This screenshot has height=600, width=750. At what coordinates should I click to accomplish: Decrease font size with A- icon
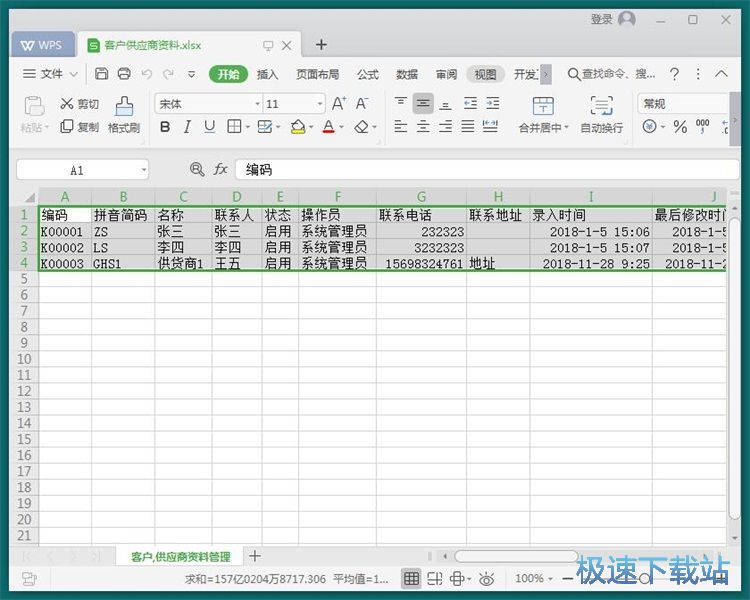pyautogui.click(x=362, y=103)
